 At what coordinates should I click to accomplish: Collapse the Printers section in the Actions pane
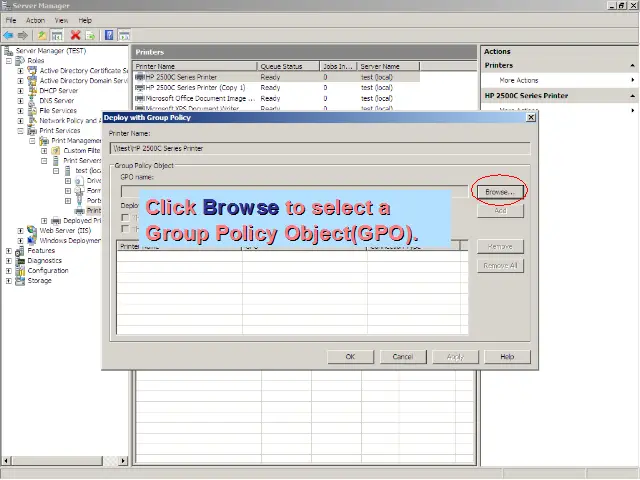[x=632, y=65]
